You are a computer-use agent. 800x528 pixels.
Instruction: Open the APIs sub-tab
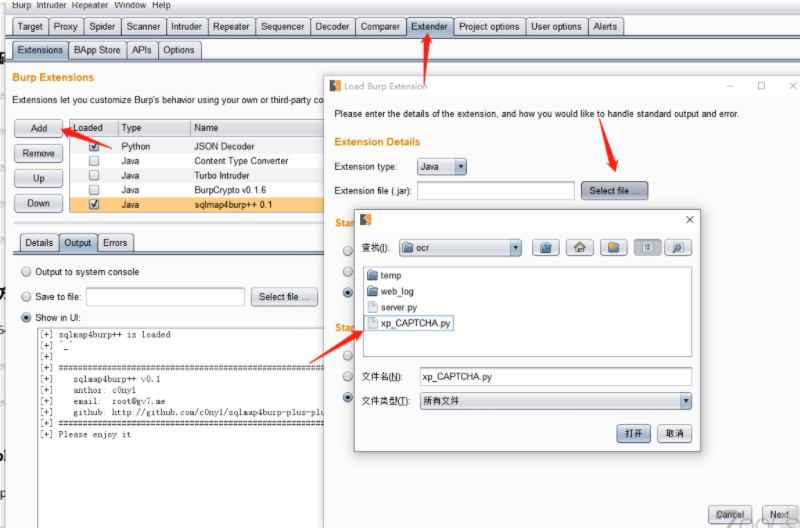141,50
